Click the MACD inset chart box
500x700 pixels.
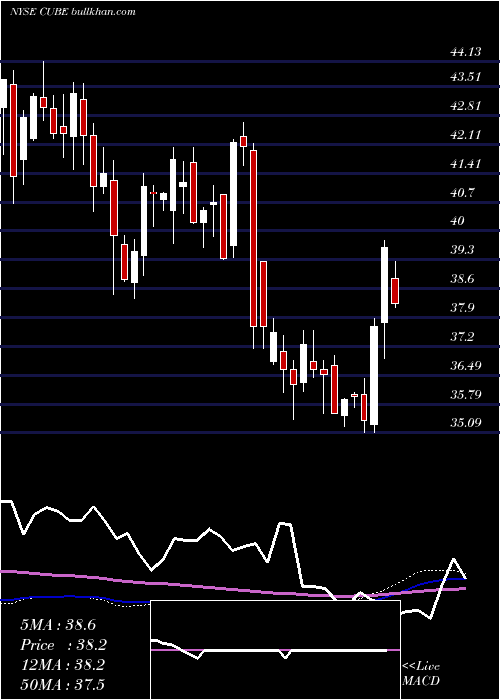pos(275,650)
